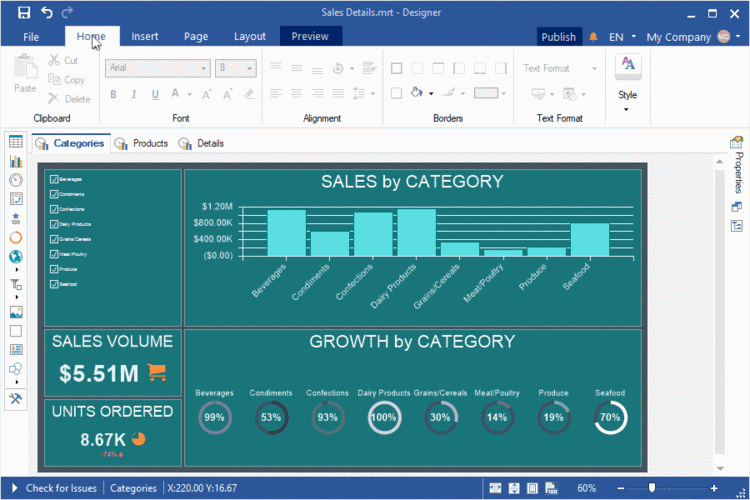The image size is (750, 500).
Task: Open the File menu
Action: click(x=31, y=37)
